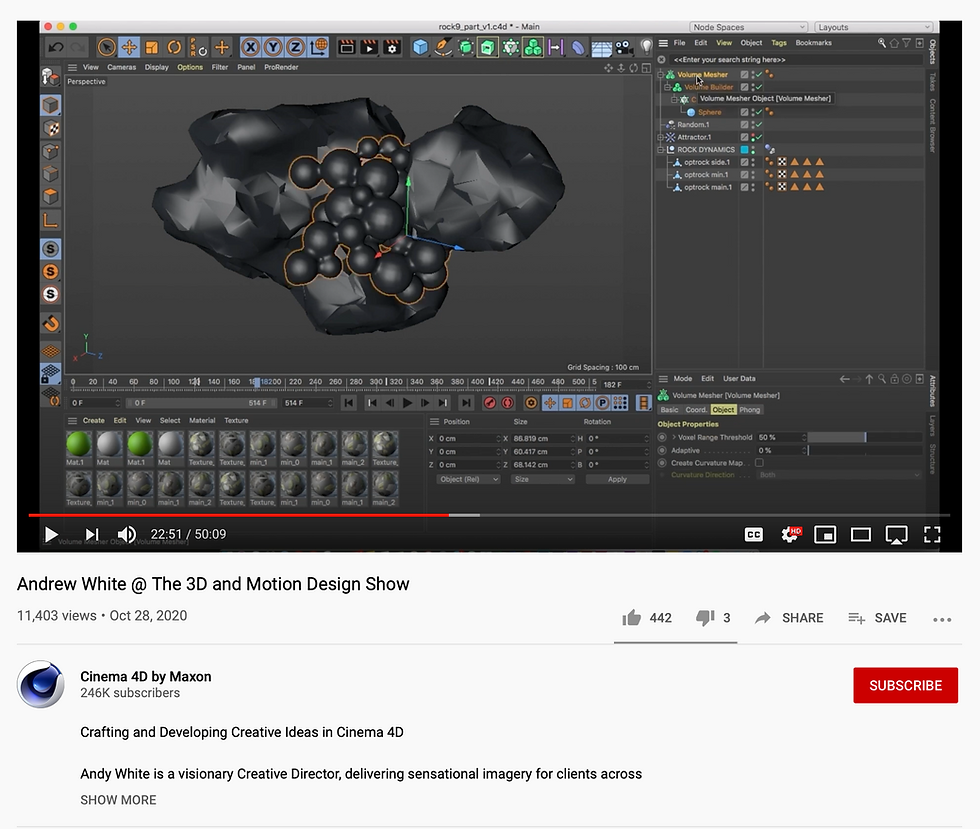Open the viewport Filter menu

click(x=220, y=68)
